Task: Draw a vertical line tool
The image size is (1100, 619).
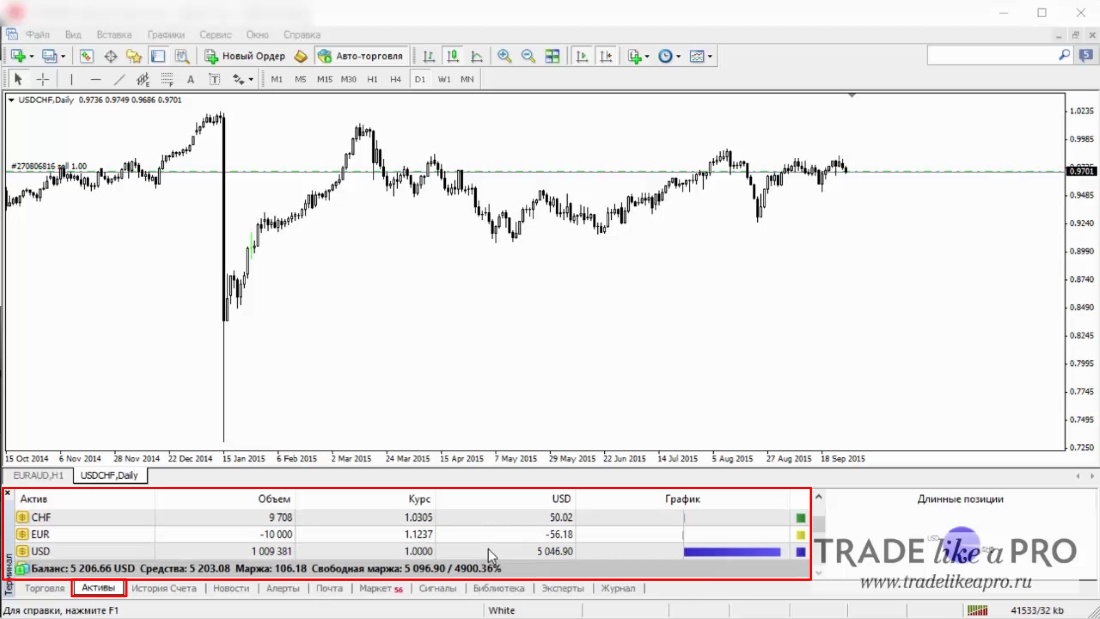Action: pos(71,79)
